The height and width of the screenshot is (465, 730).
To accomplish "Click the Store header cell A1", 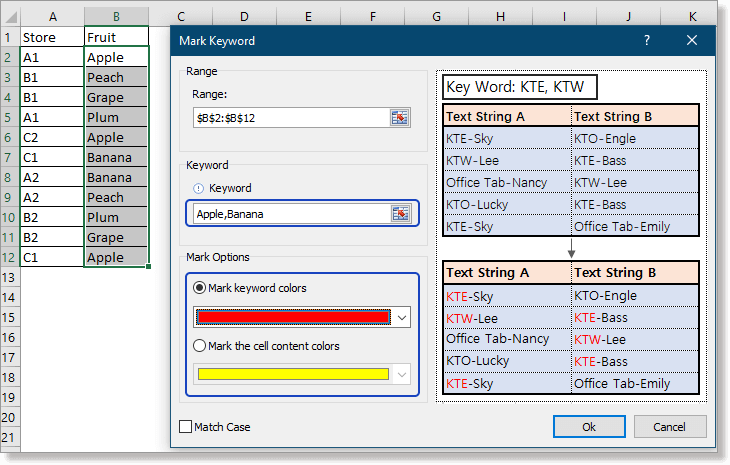I will coord(52,37).
